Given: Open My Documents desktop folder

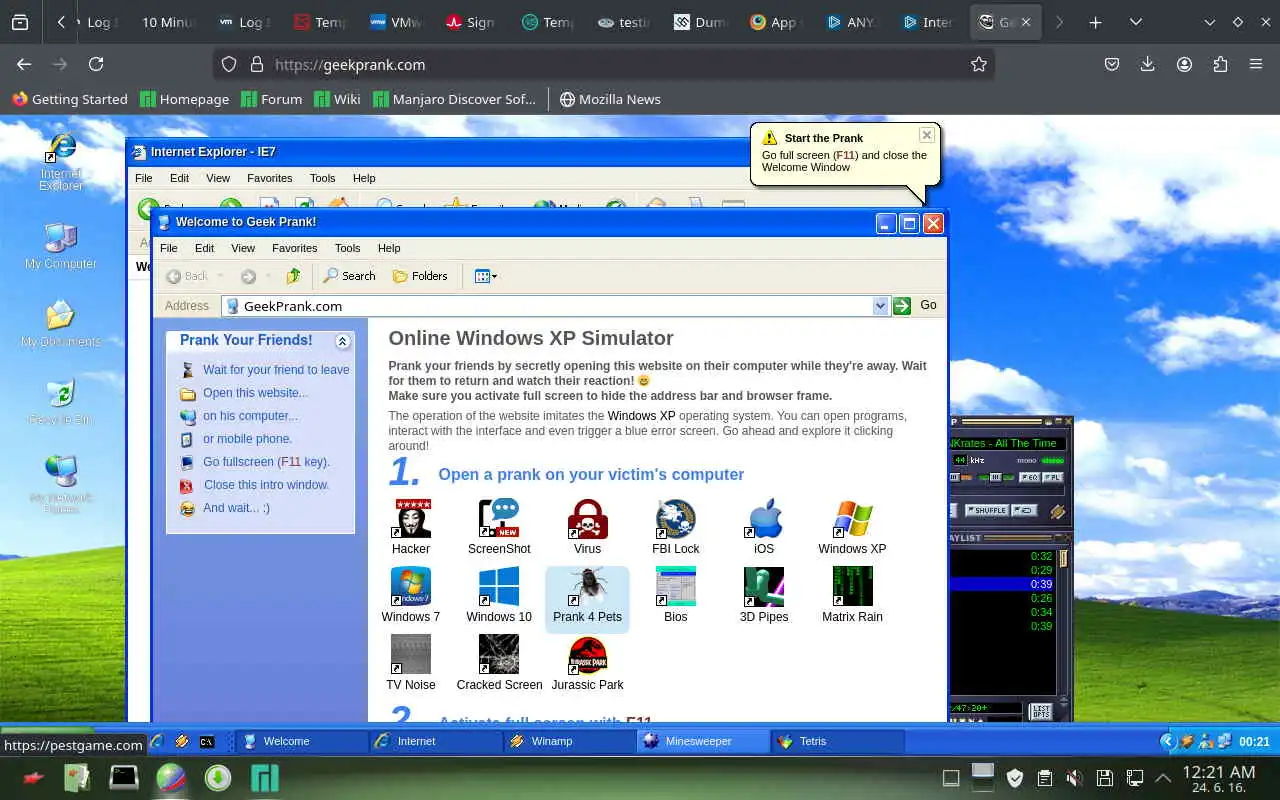Looking at the screenshot, I should [x=61, y=324].
